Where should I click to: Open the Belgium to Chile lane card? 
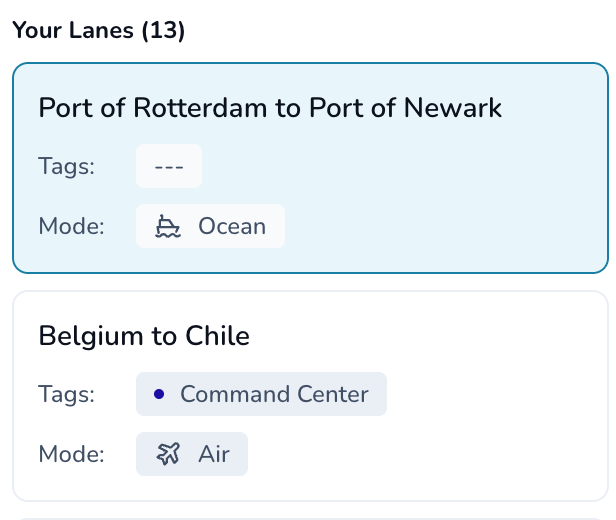(x=310, y=396)
